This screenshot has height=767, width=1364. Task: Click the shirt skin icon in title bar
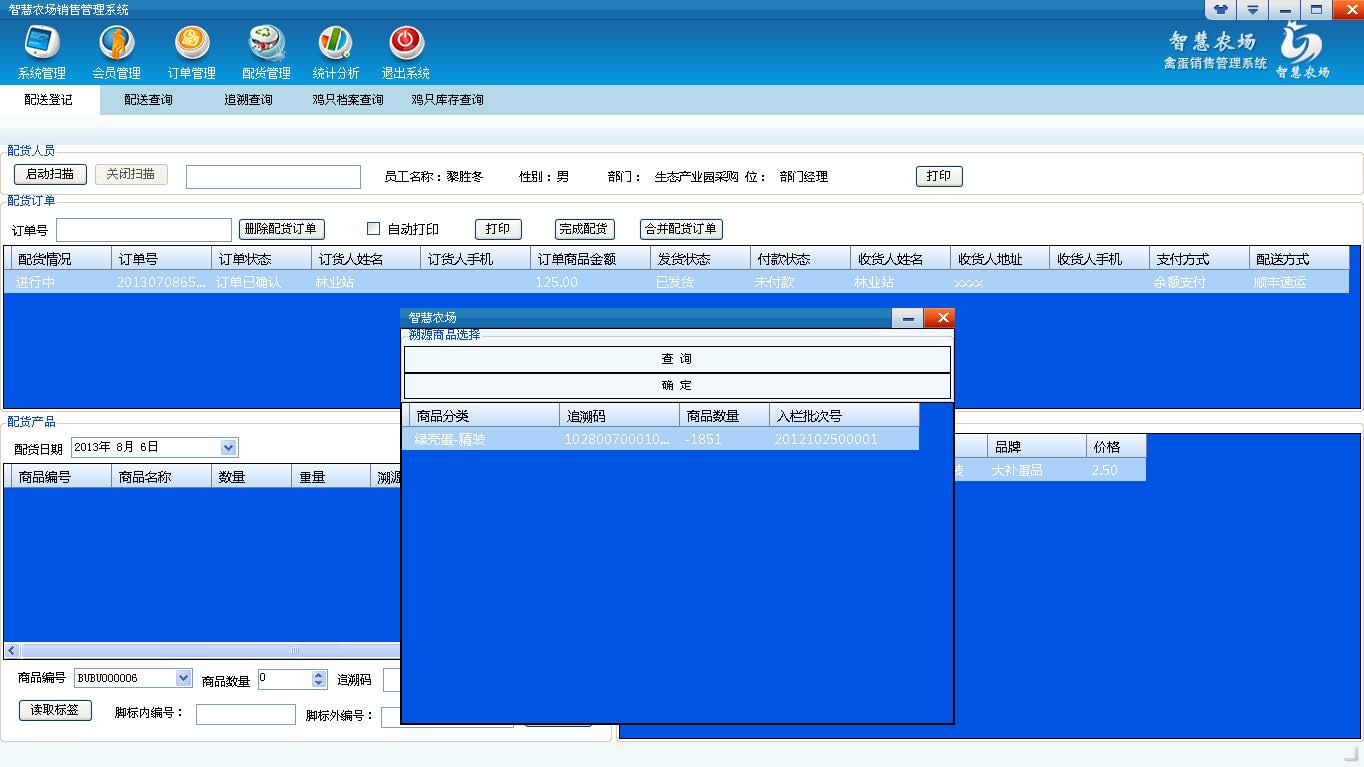1221,10
